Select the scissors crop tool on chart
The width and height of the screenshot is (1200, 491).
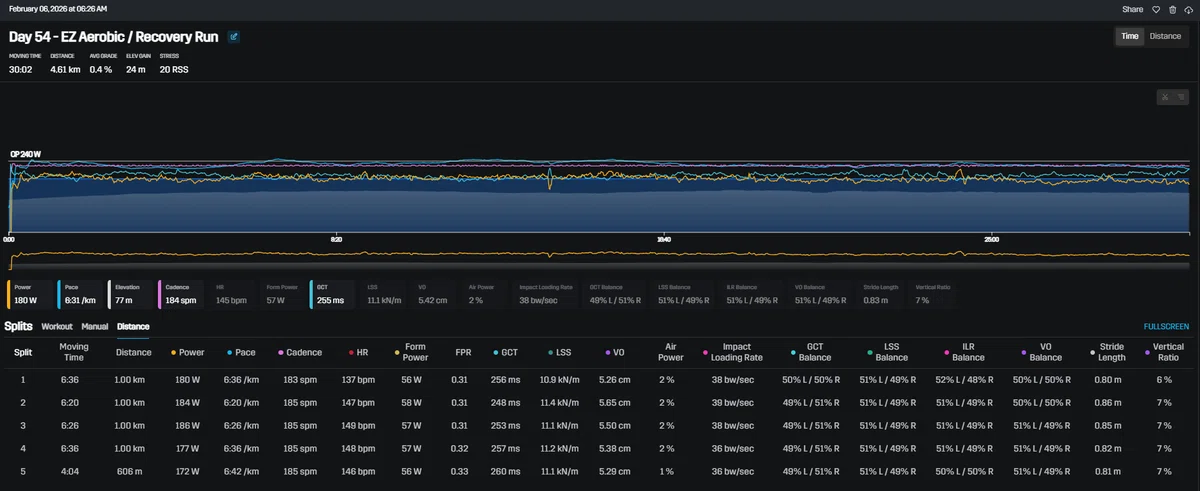point(1164,97)
